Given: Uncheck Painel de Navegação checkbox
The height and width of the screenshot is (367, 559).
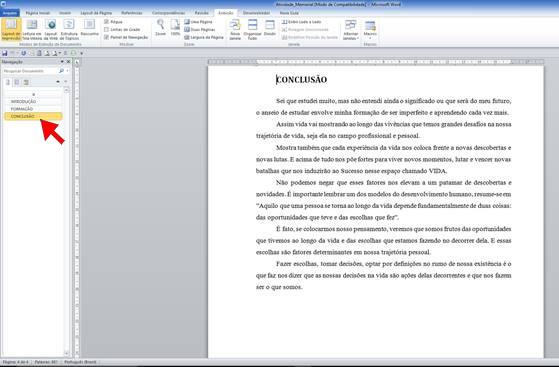Looking at the screenshot, I should 126,37.
